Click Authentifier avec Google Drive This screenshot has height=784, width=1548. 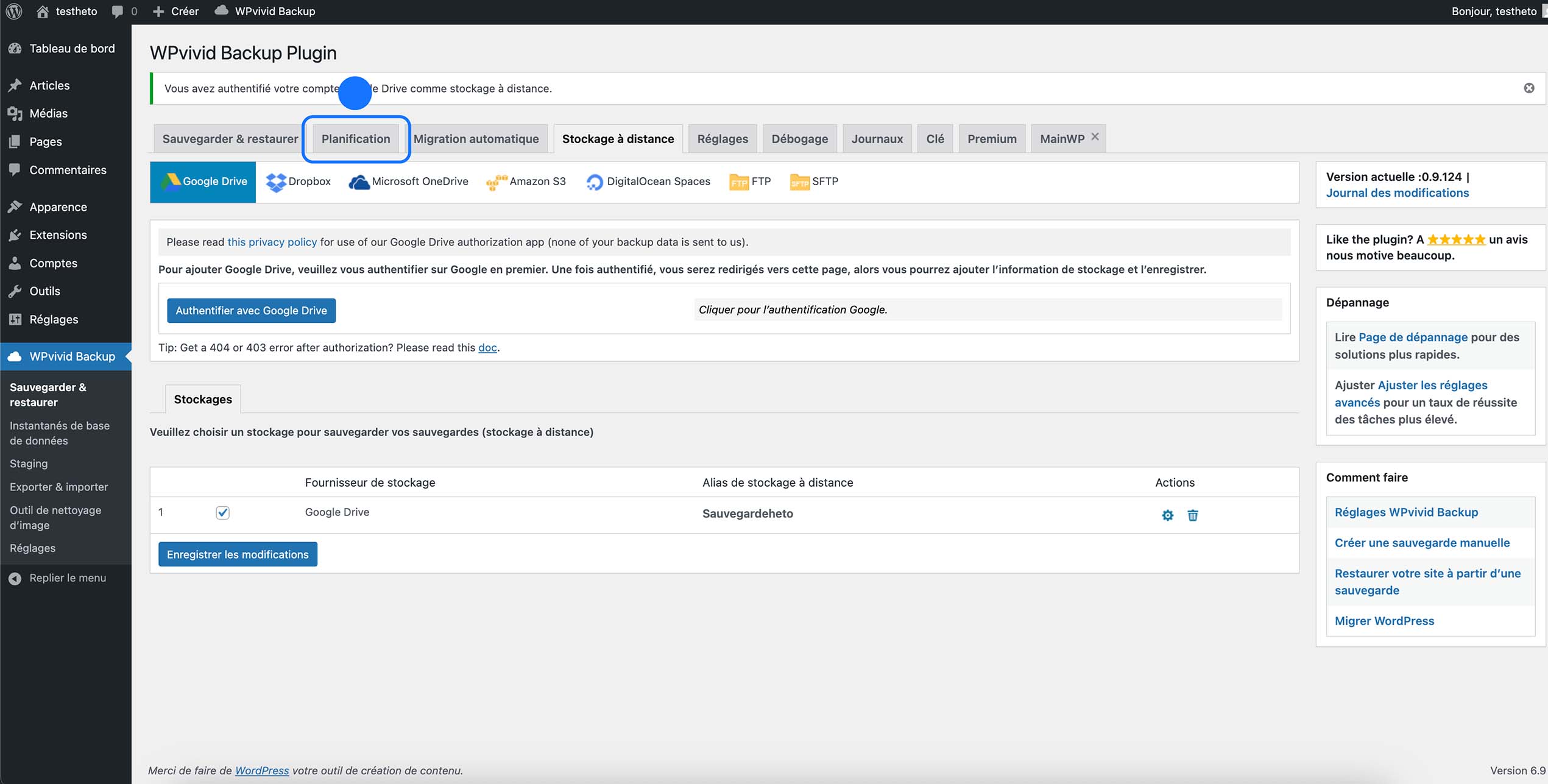[251, 310]
